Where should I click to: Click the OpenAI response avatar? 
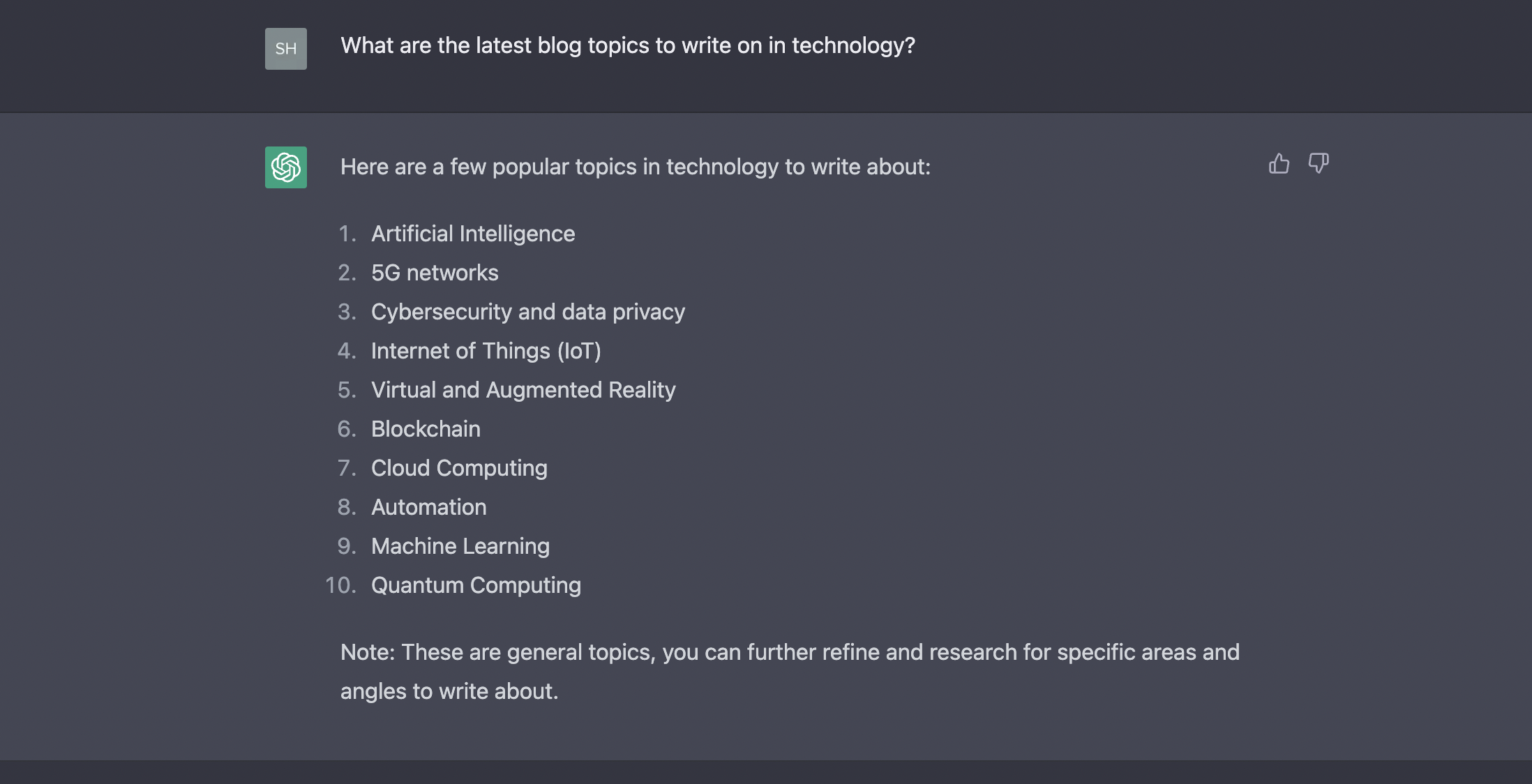click(286, 167)
